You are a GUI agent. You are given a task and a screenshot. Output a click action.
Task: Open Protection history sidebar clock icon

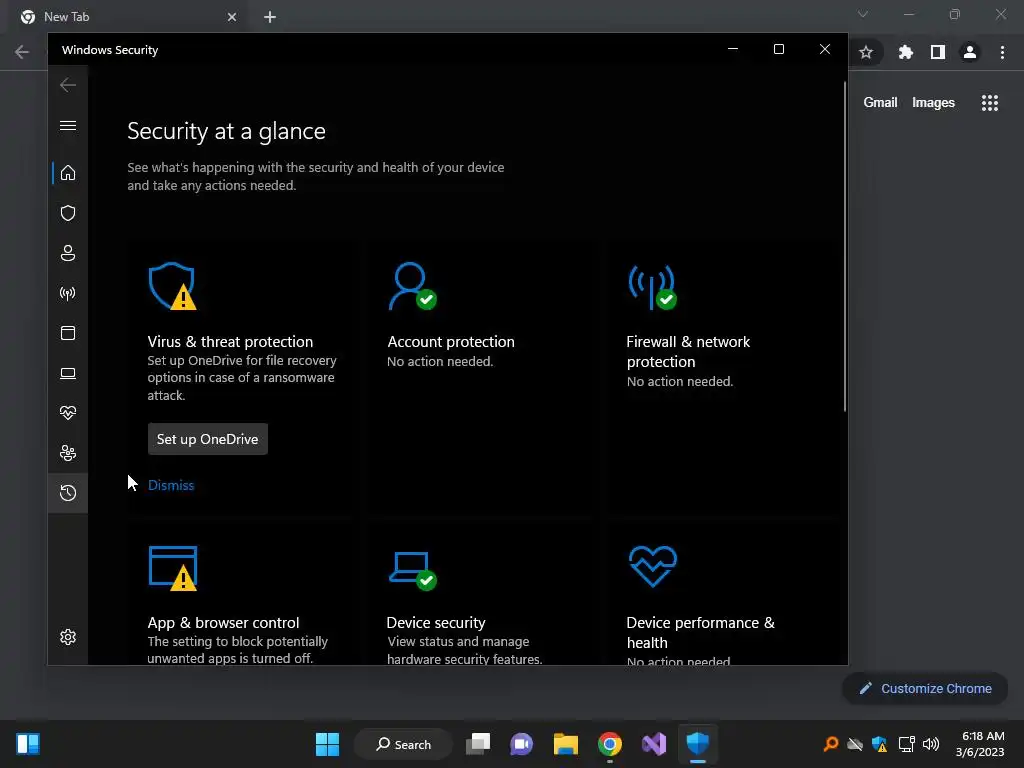pyautogui.click(x=68, y=493)
